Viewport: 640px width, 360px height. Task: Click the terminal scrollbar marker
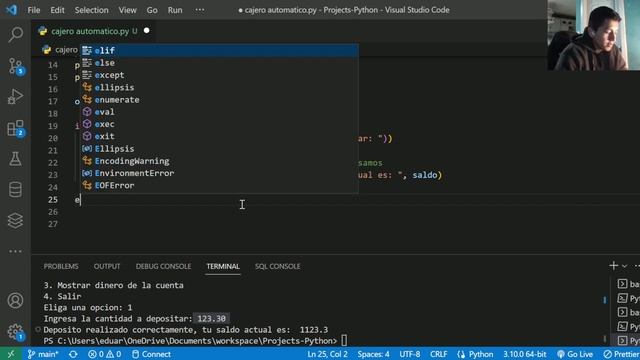point(604,300)
